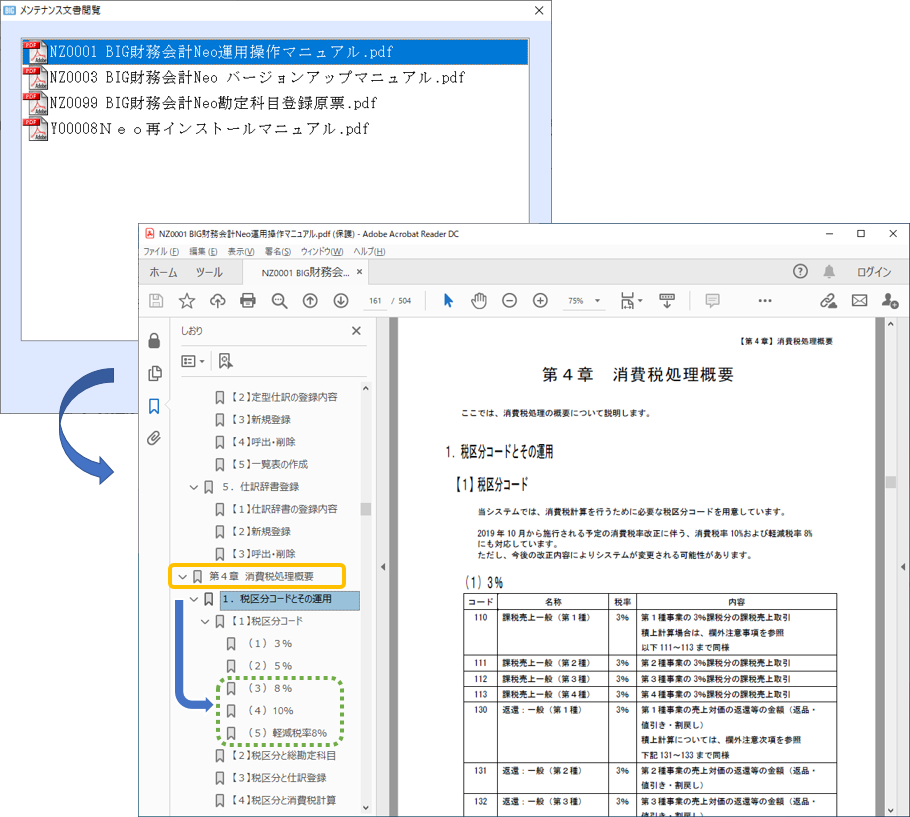
Task: Open bookmark （５）軽減税率8％
Action: (287, 733)
